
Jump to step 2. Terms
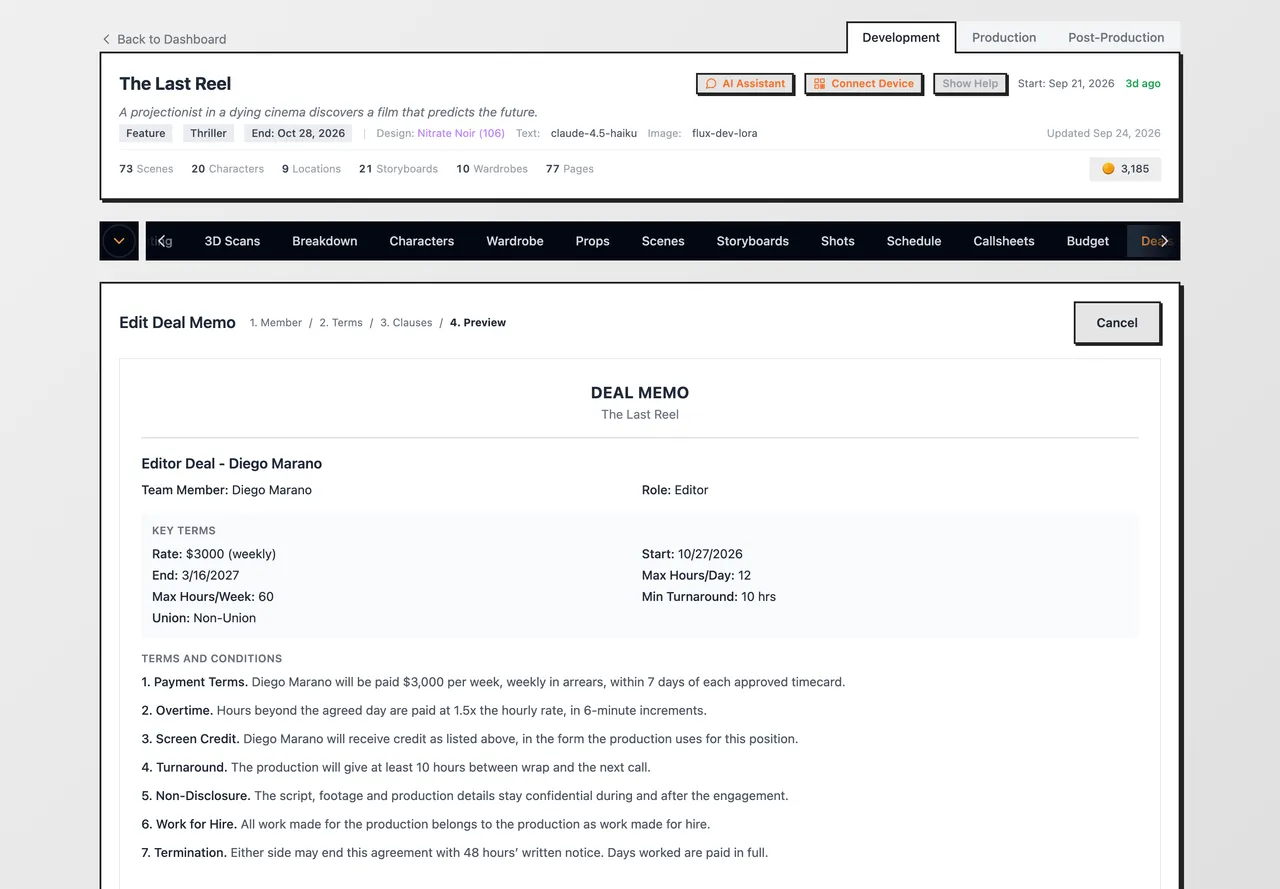pyautogui.click(x=341, y=323)
